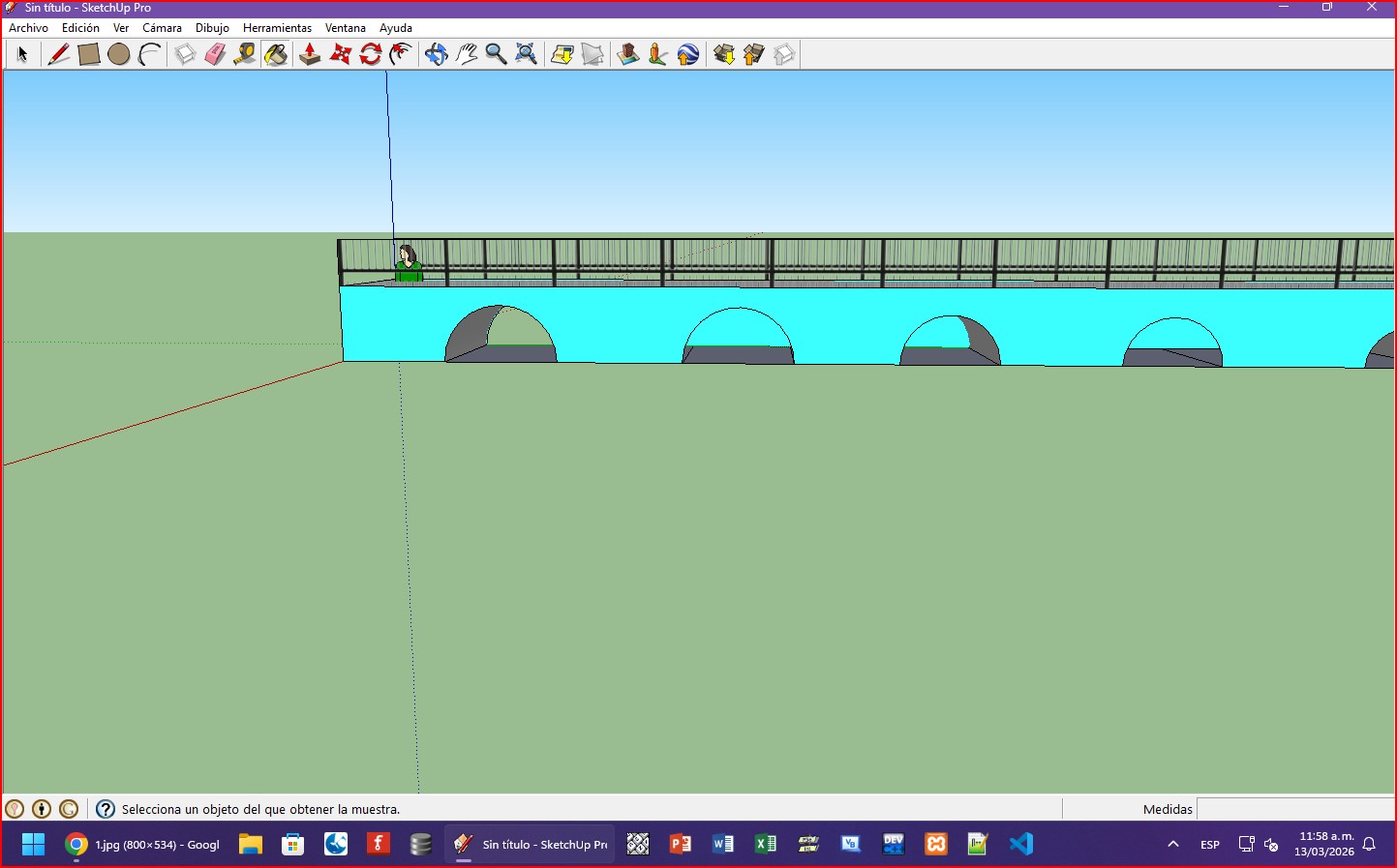
Task: Click inside the Medidas input box
Action: (x=1294, y=809)
